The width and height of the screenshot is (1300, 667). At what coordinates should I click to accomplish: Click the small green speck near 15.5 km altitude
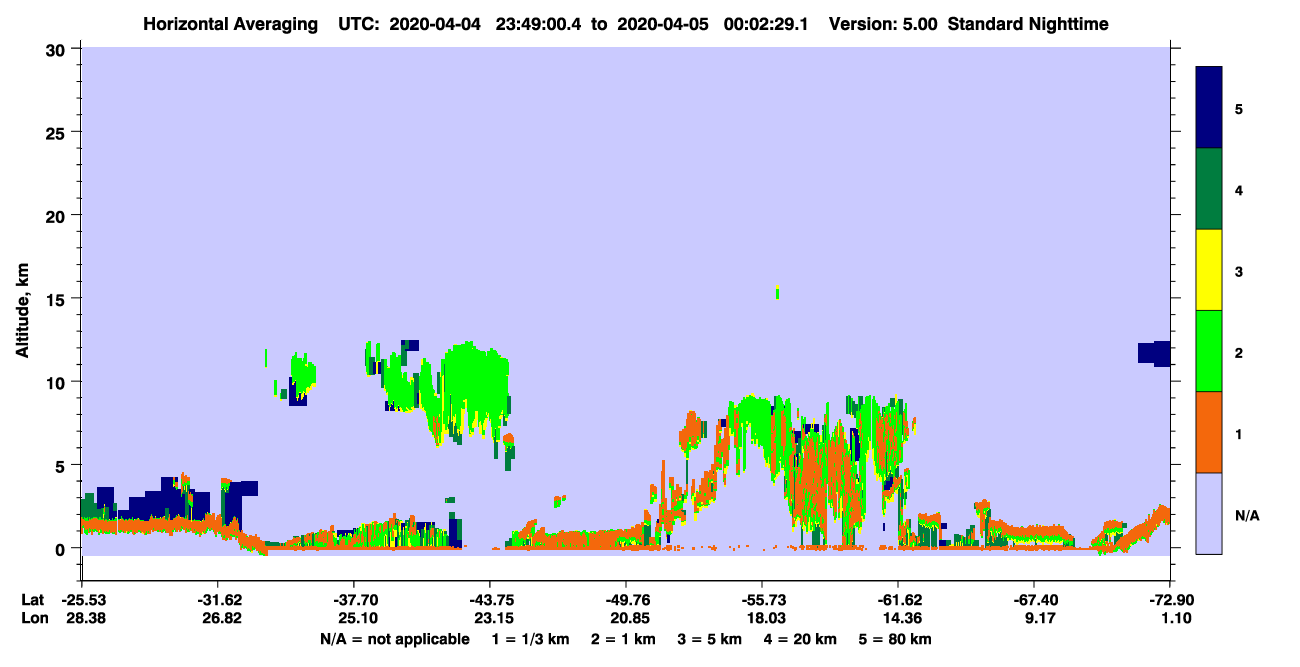(x=777, y=292)
